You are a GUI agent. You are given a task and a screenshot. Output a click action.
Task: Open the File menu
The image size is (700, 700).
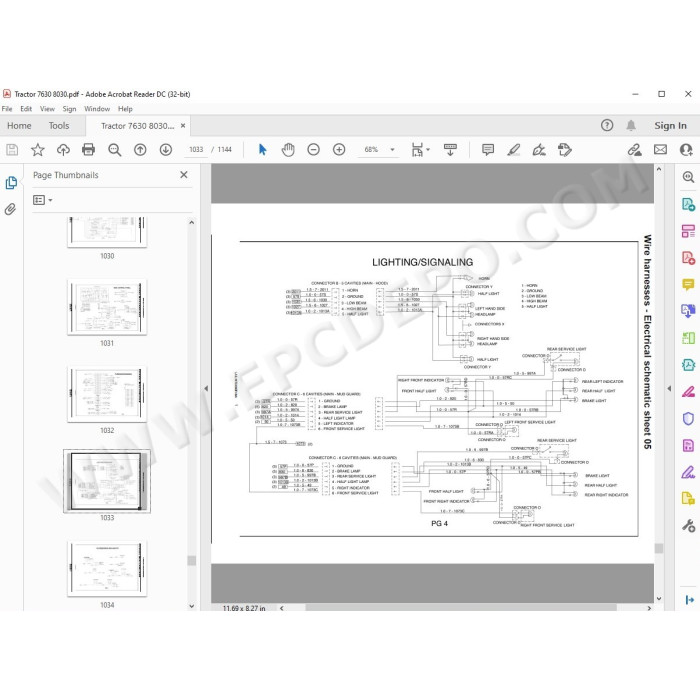point(7,109)
